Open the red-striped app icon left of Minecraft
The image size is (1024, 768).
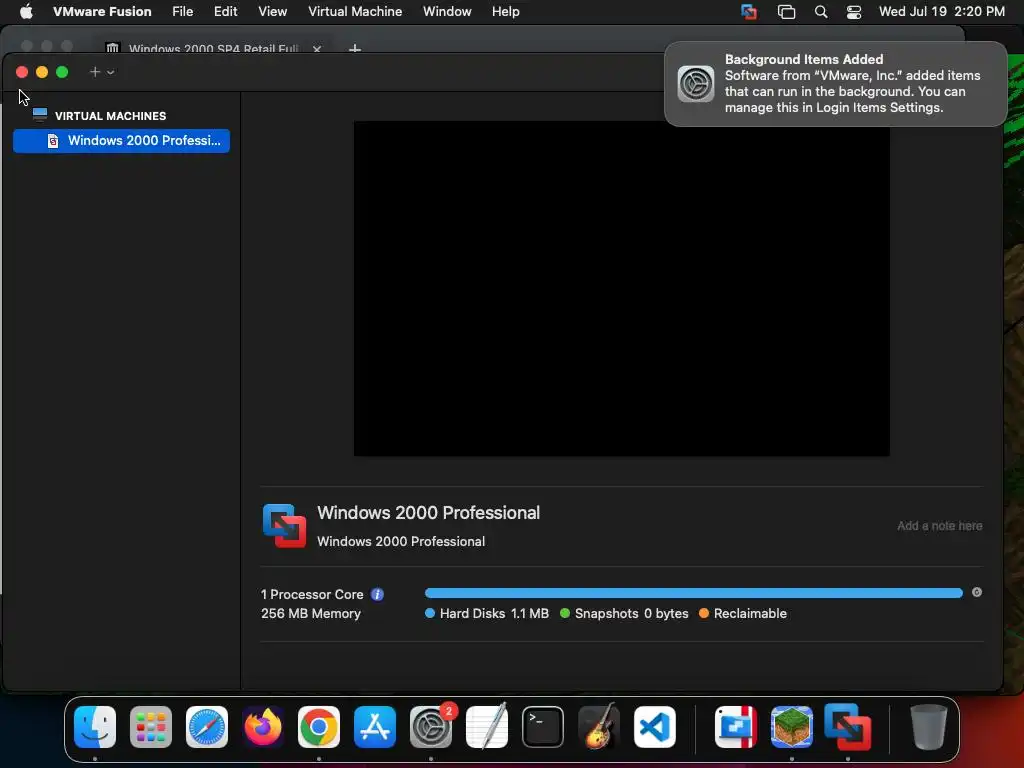(x=736, y=727)
